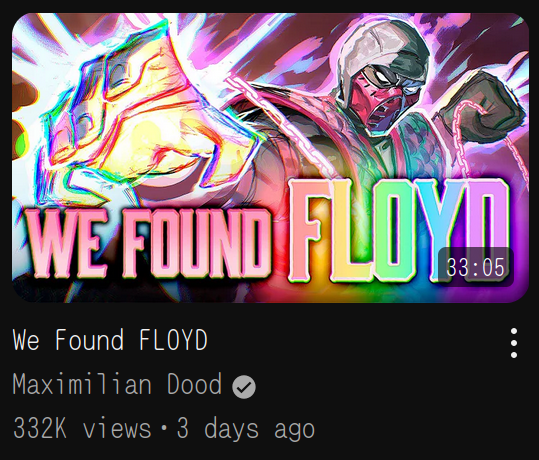Click the 3 days ago timestamp
Image resolution: width=539 pixels, height=460 pixels.
246,429
